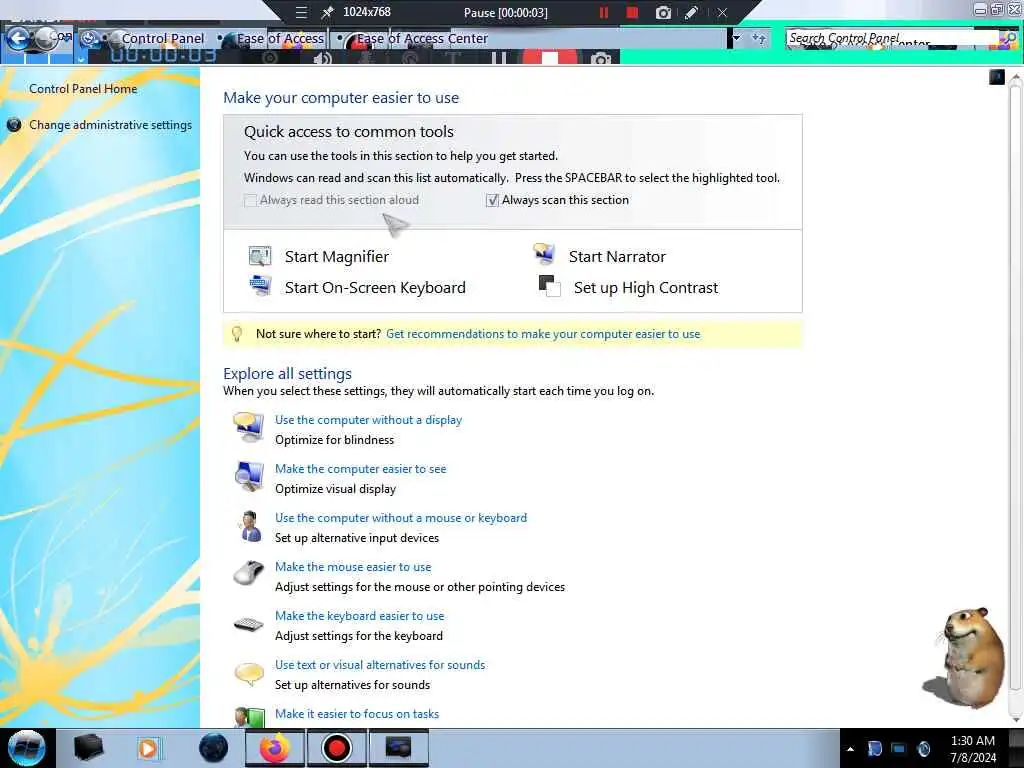Click the shield icon next to Change administrative settings
The width and height of the screenshot is (1024, 768).
(14, 125)
